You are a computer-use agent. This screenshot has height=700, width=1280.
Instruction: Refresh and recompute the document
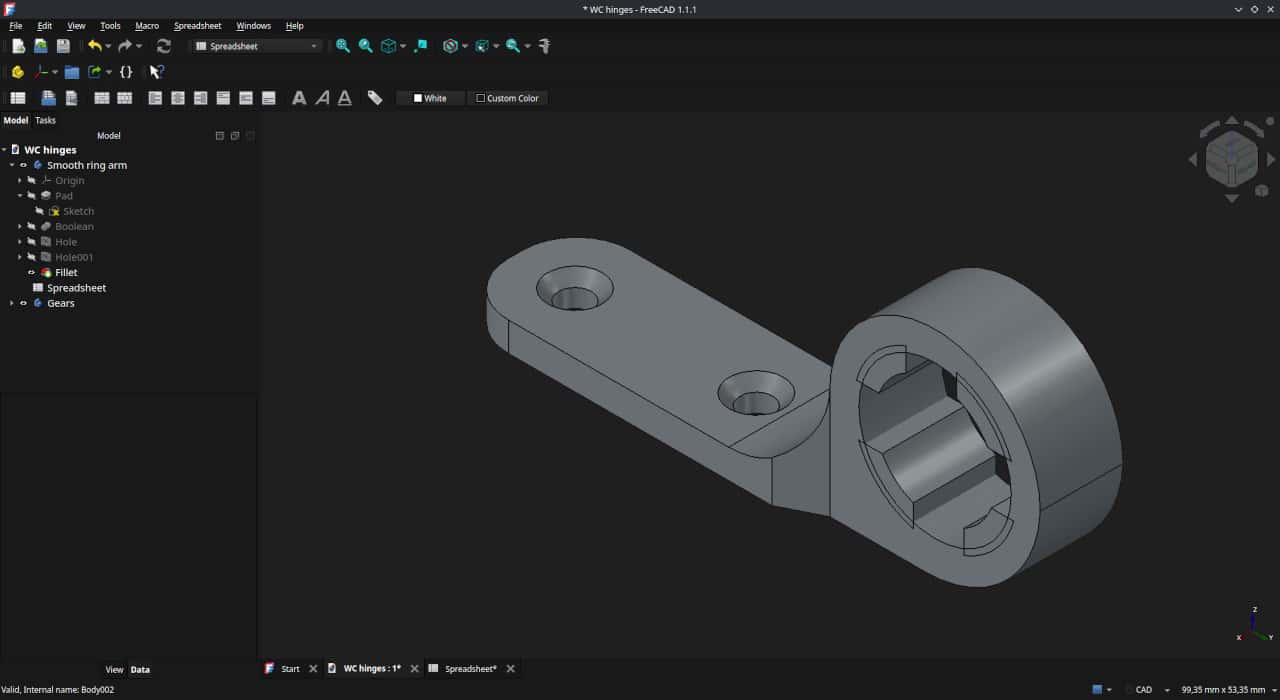164,46
